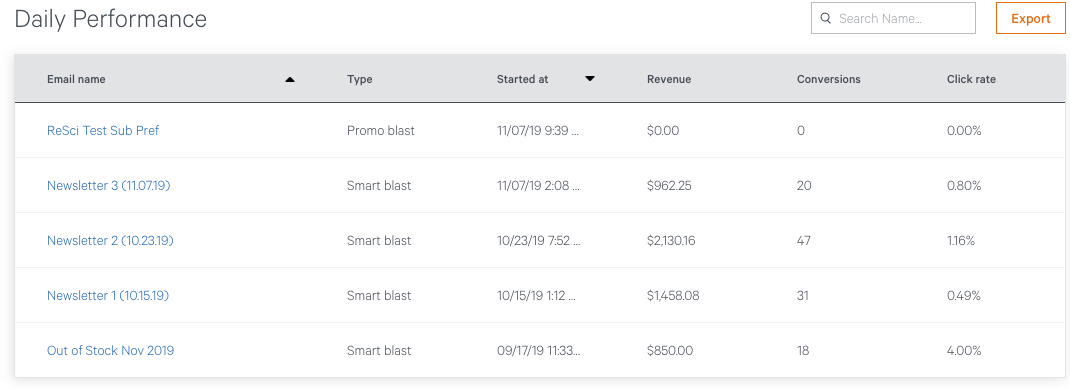Select the $962.25 revenue value
Viewport: 1070px width, 389px height.
tap(669, 186)
